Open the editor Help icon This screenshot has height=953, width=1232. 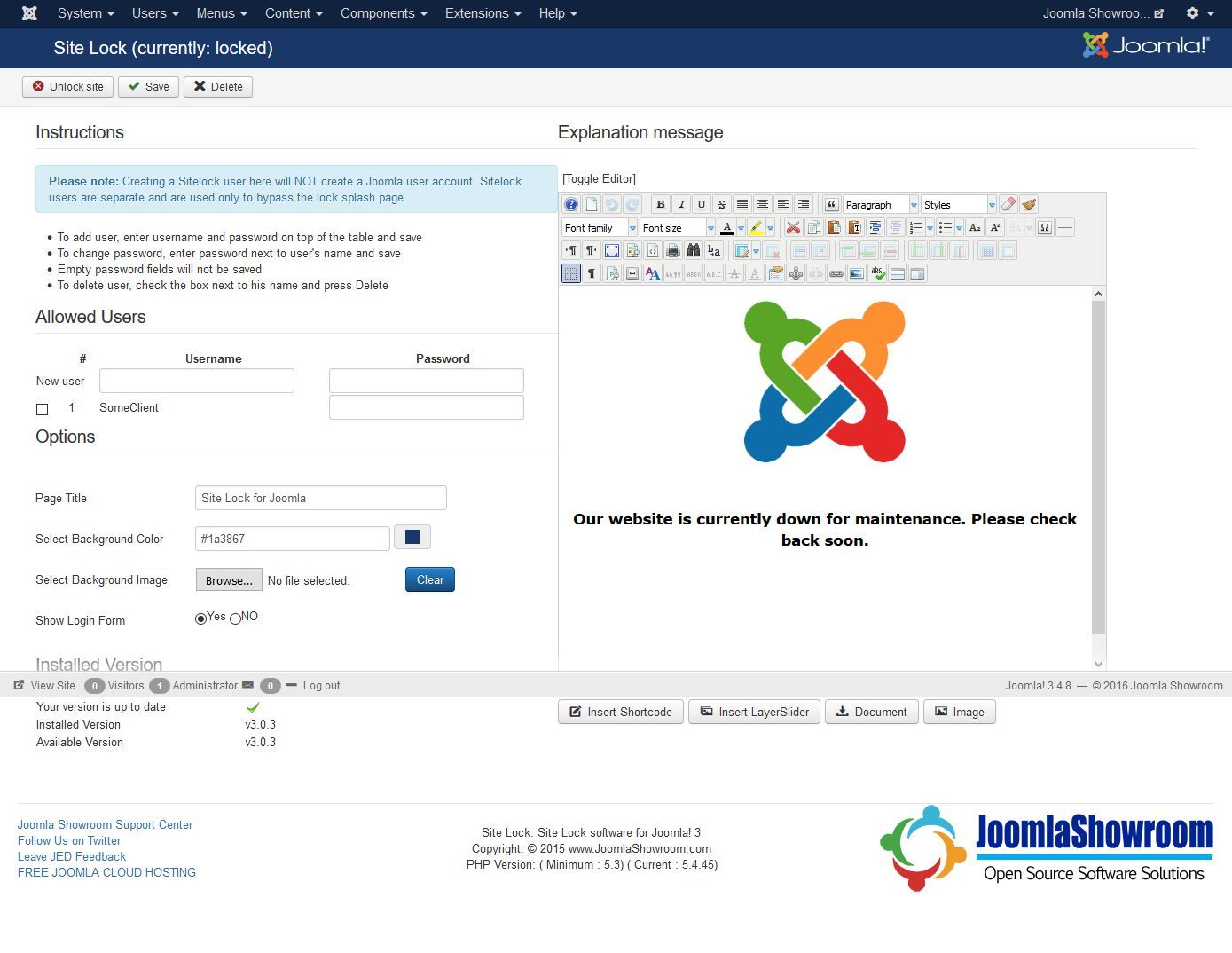571,204
